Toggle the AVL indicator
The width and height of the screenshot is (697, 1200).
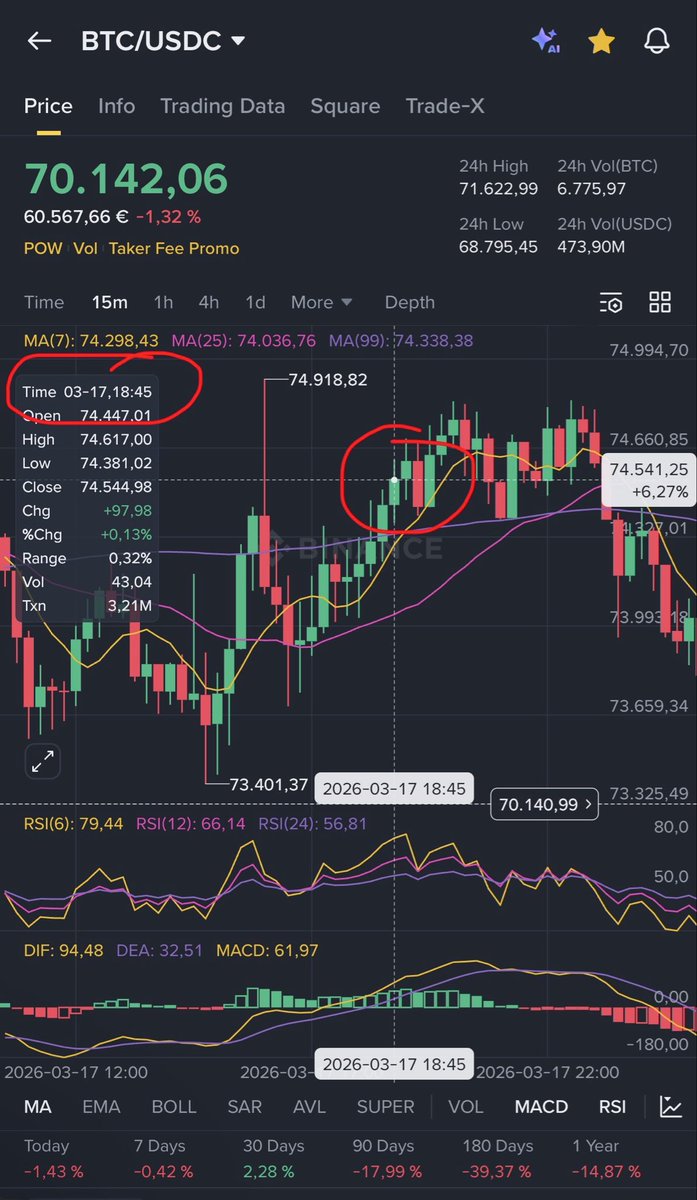(310, 1107)
